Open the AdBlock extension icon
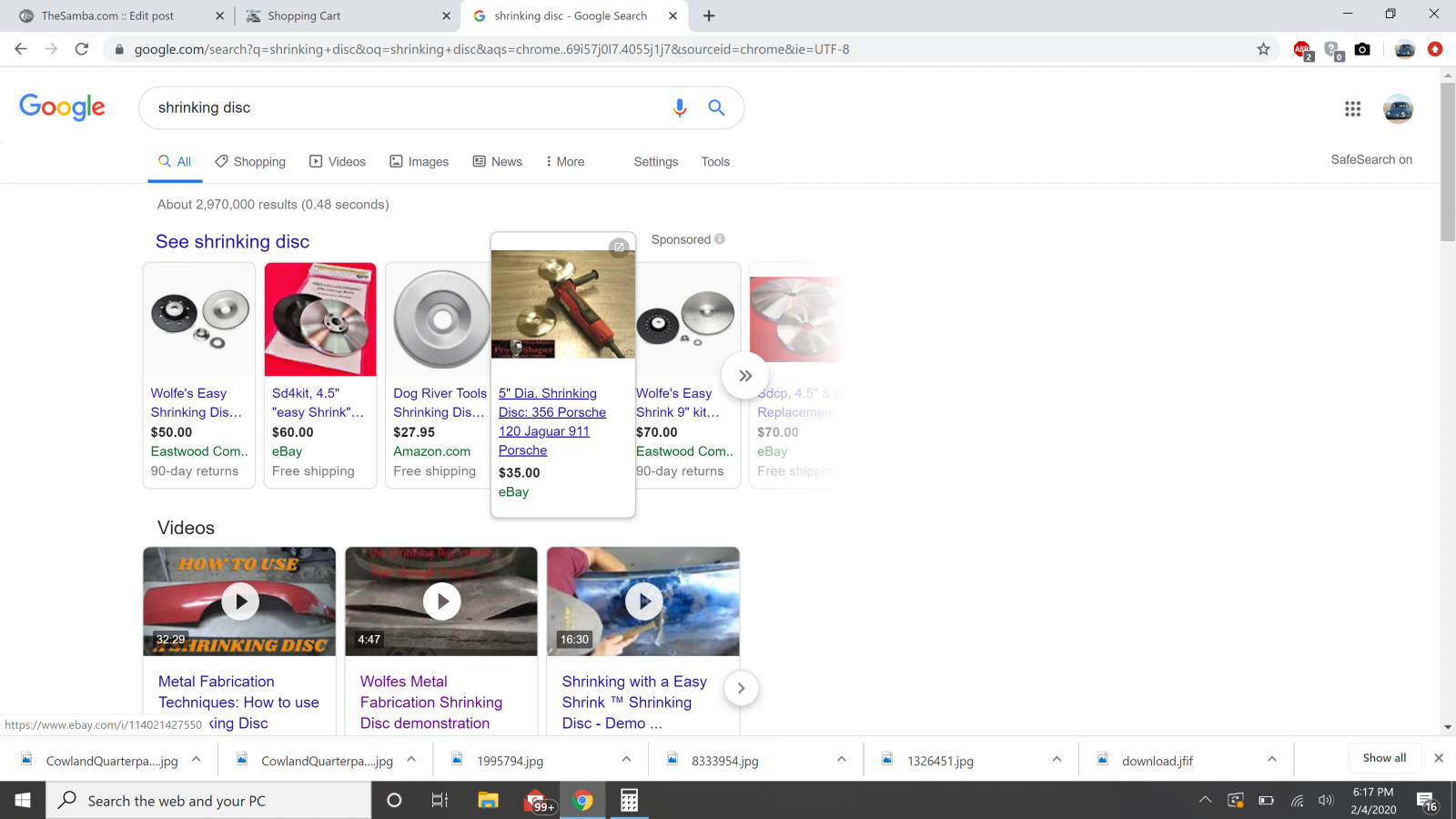The width and height of the screenshot is (1456, 819). [1302, 50]
